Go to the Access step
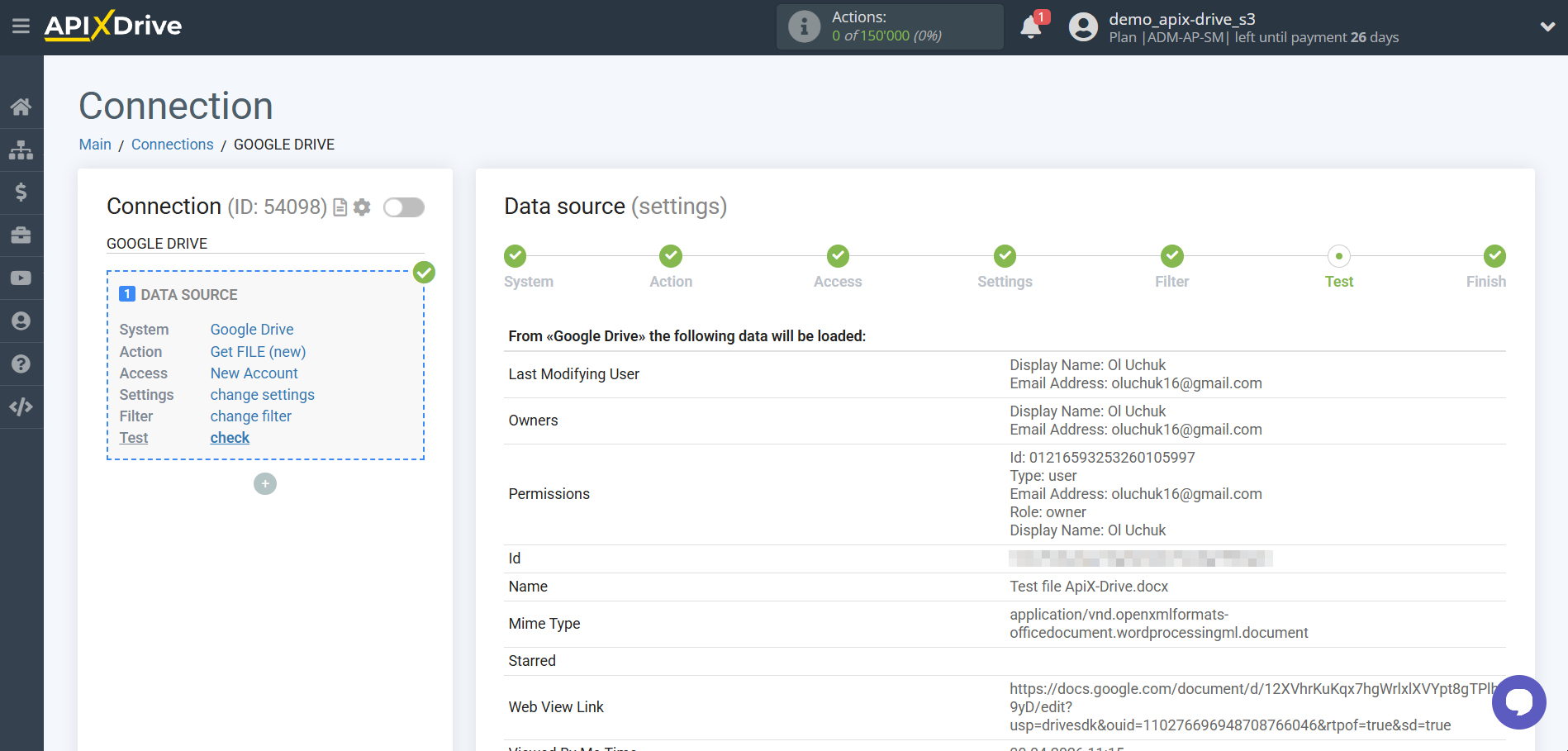This screenshot has height=751, width=1568. point(838,256)
